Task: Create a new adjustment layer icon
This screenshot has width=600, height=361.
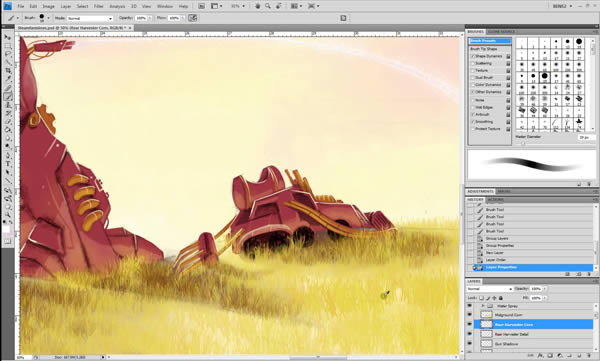Action: pyautogui.click(x=560, y=356)
